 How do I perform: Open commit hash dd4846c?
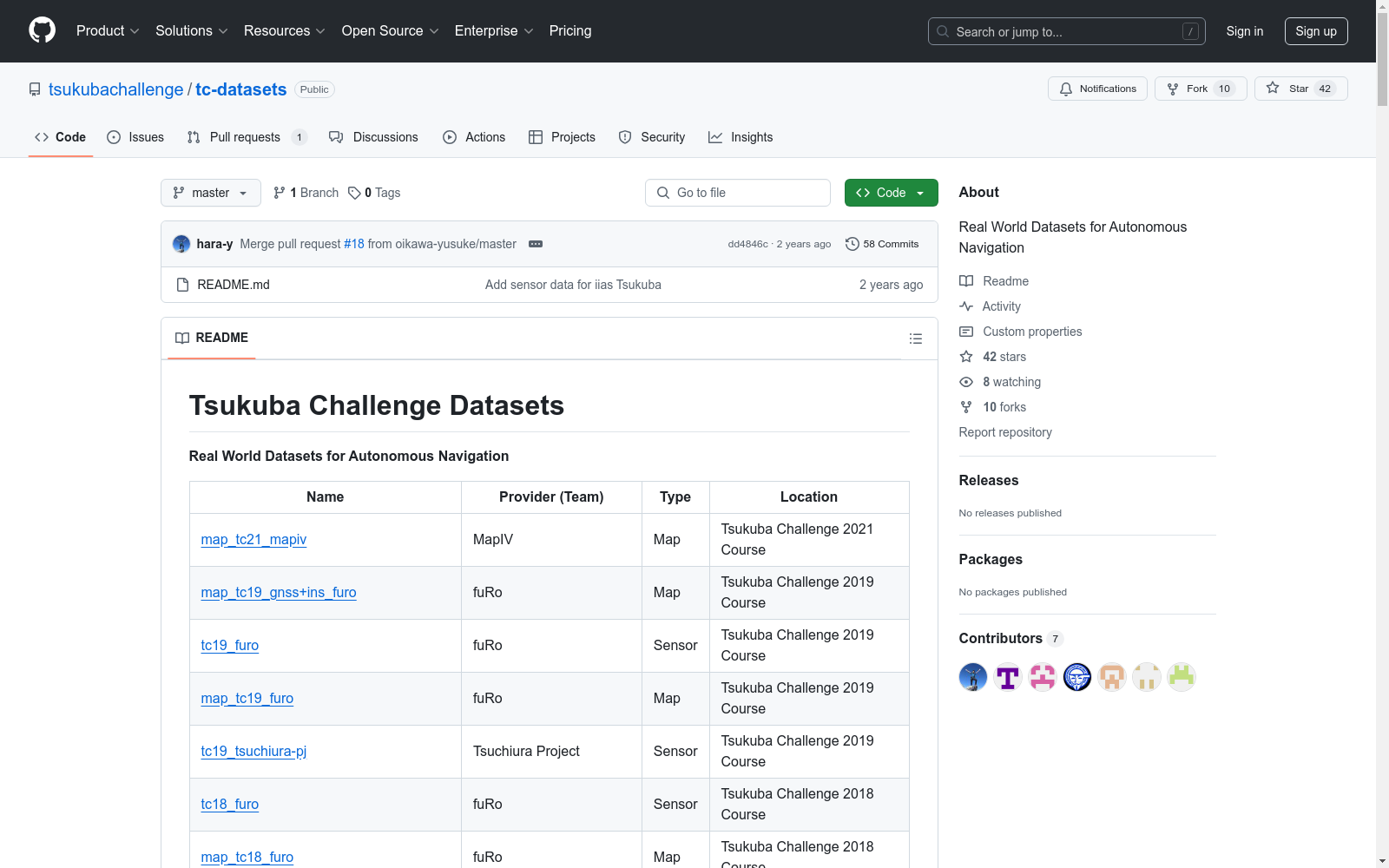click(x=748, y=244)
